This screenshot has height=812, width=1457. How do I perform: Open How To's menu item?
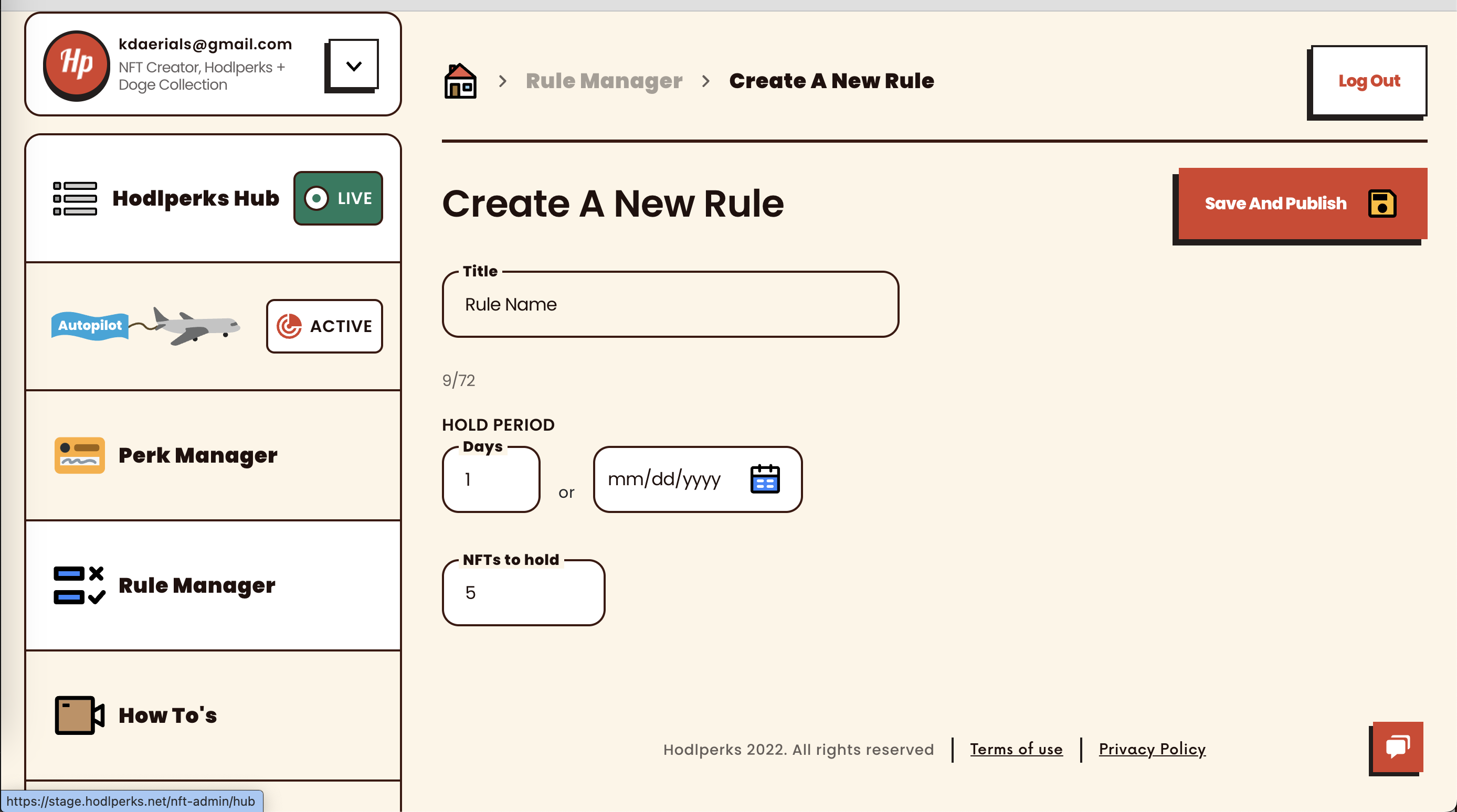(x=213, y=715)
